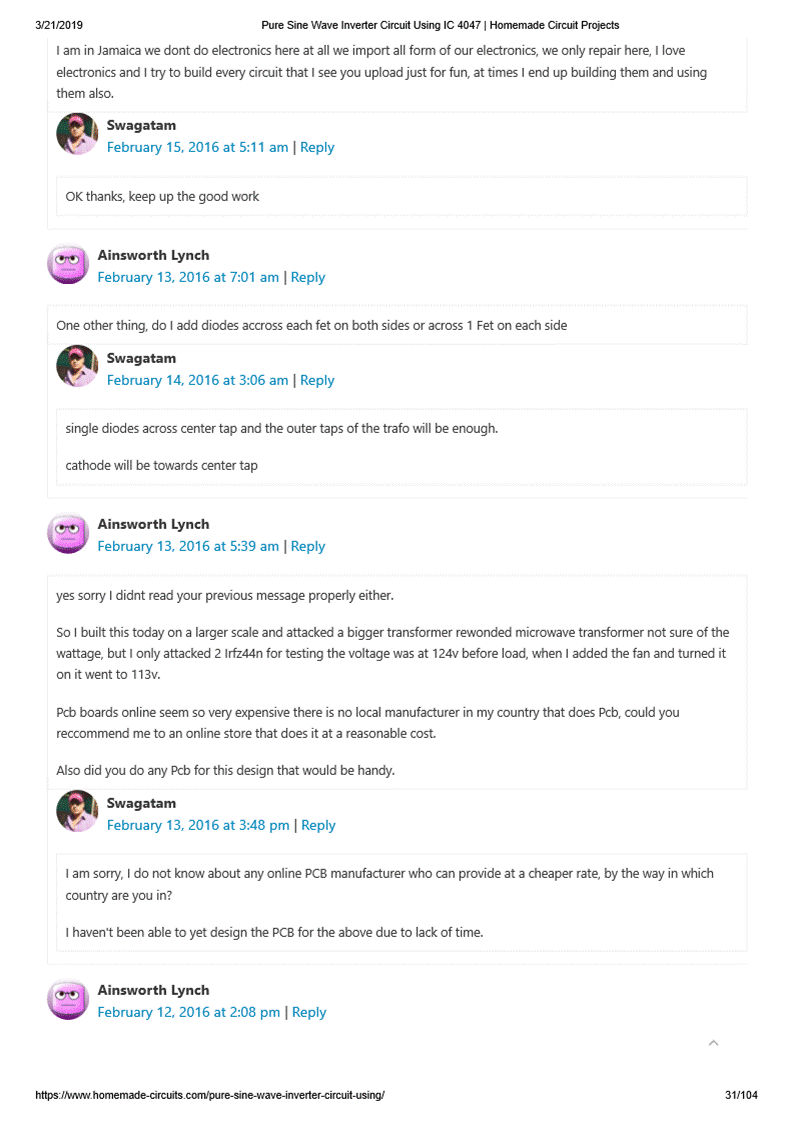This screenshot has width=793, height=1122.
Task: Reply to the February 15 5:11 am comment
Action: [x=317, y=147]
